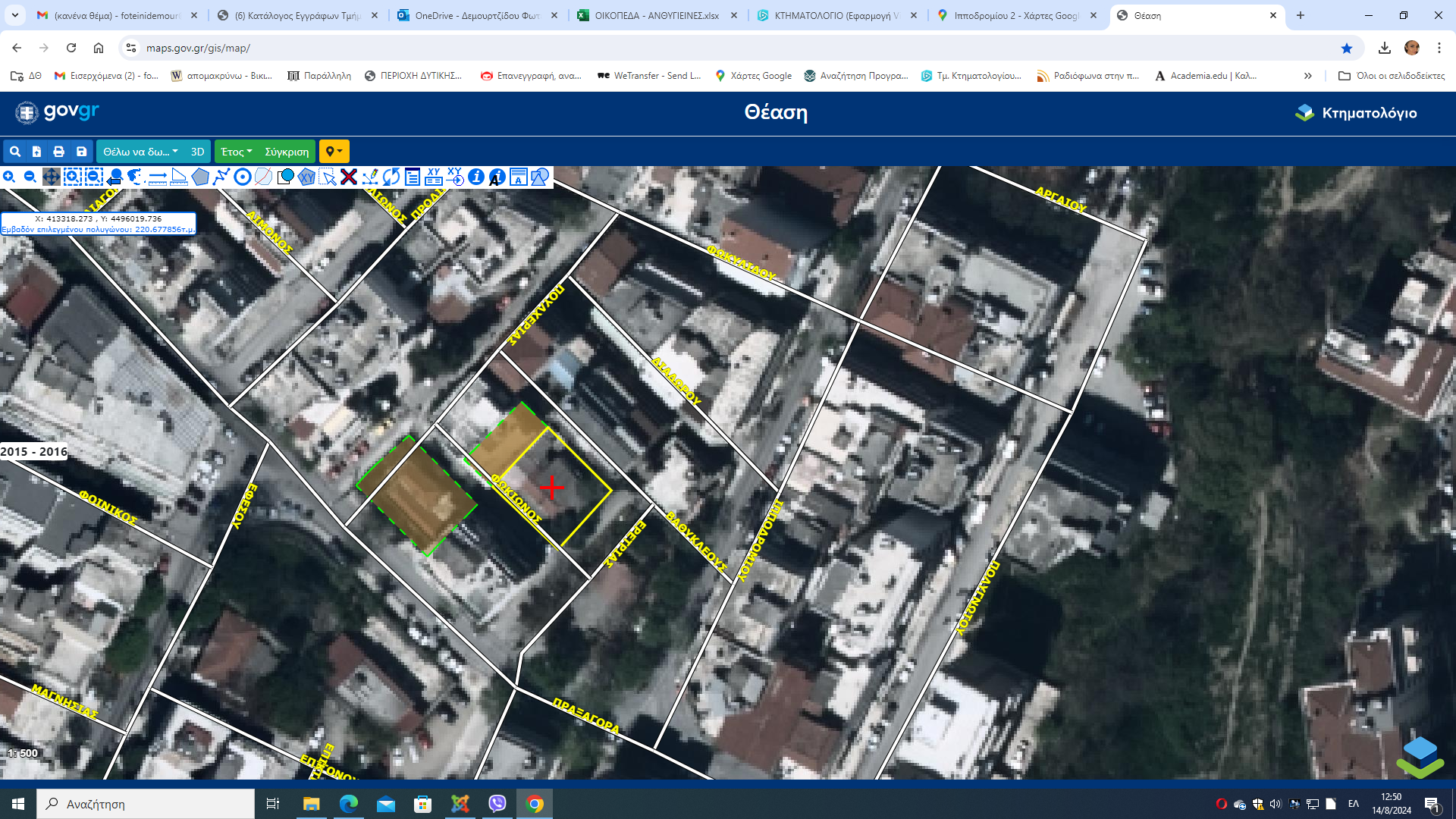Click the refresh map icon

[x=391, y=177]
